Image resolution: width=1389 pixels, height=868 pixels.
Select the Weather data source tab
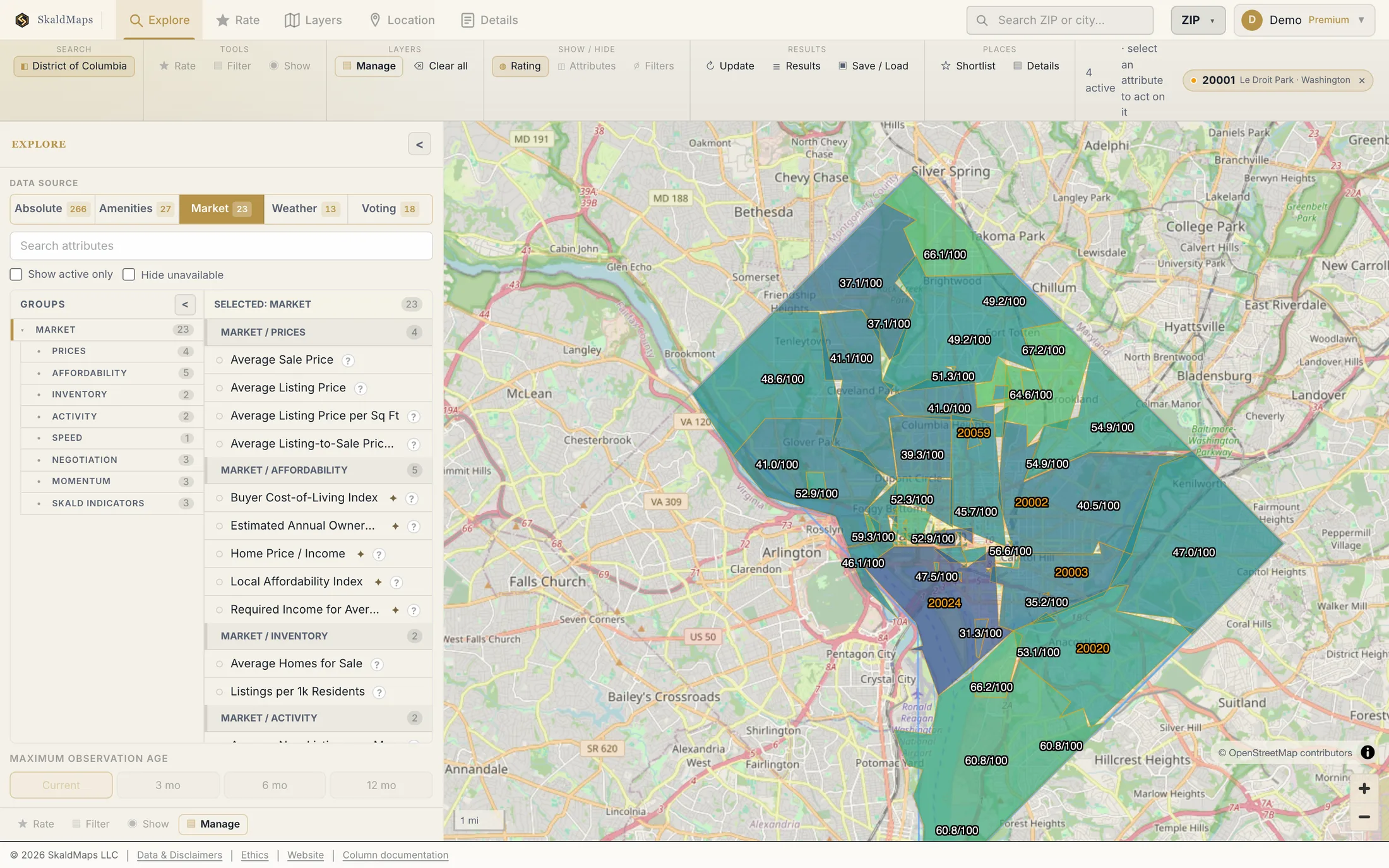305,209
